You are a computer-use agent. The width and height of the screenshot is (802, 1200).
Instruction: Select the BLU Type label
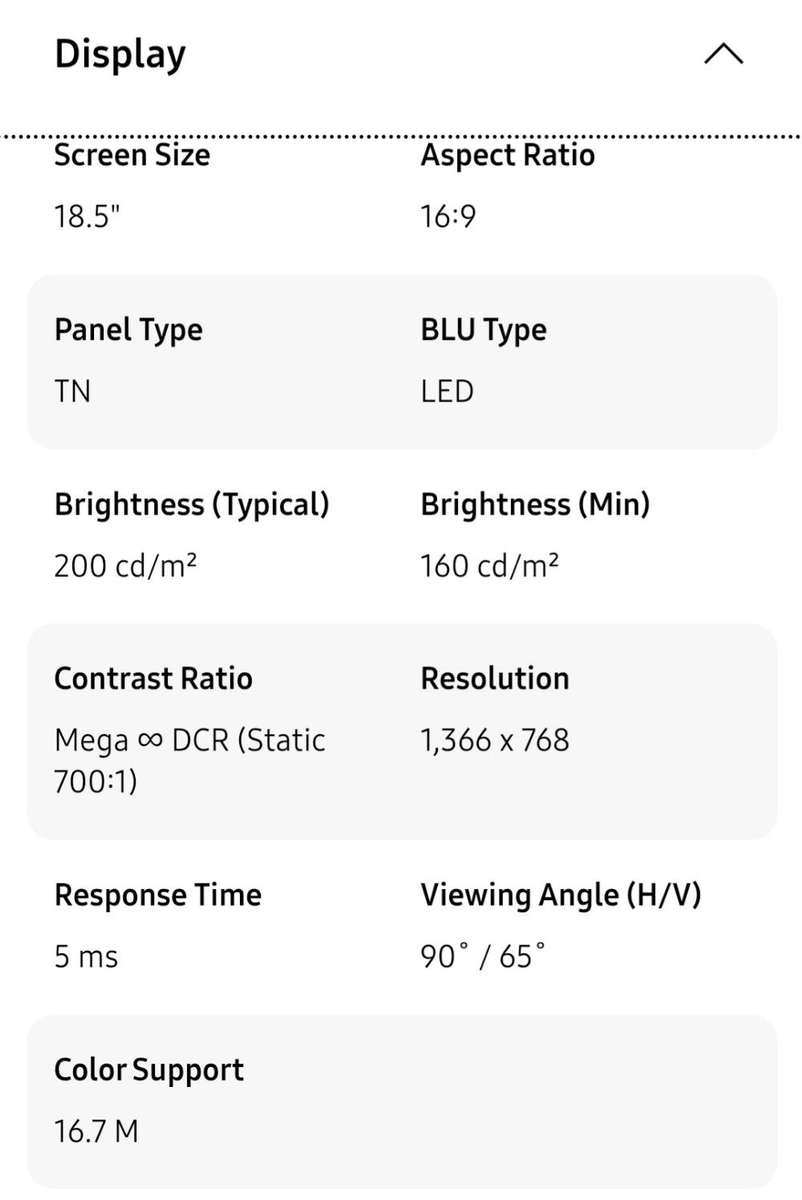pos(482,330)
